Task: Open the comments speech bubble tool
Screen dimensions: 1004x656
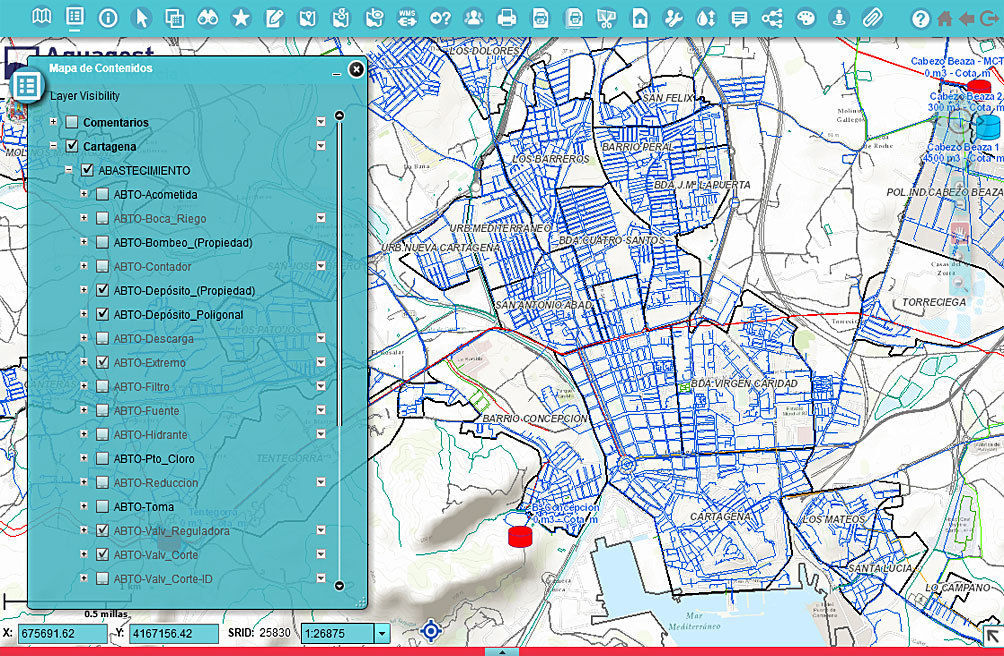Action: tap(740, 18)
